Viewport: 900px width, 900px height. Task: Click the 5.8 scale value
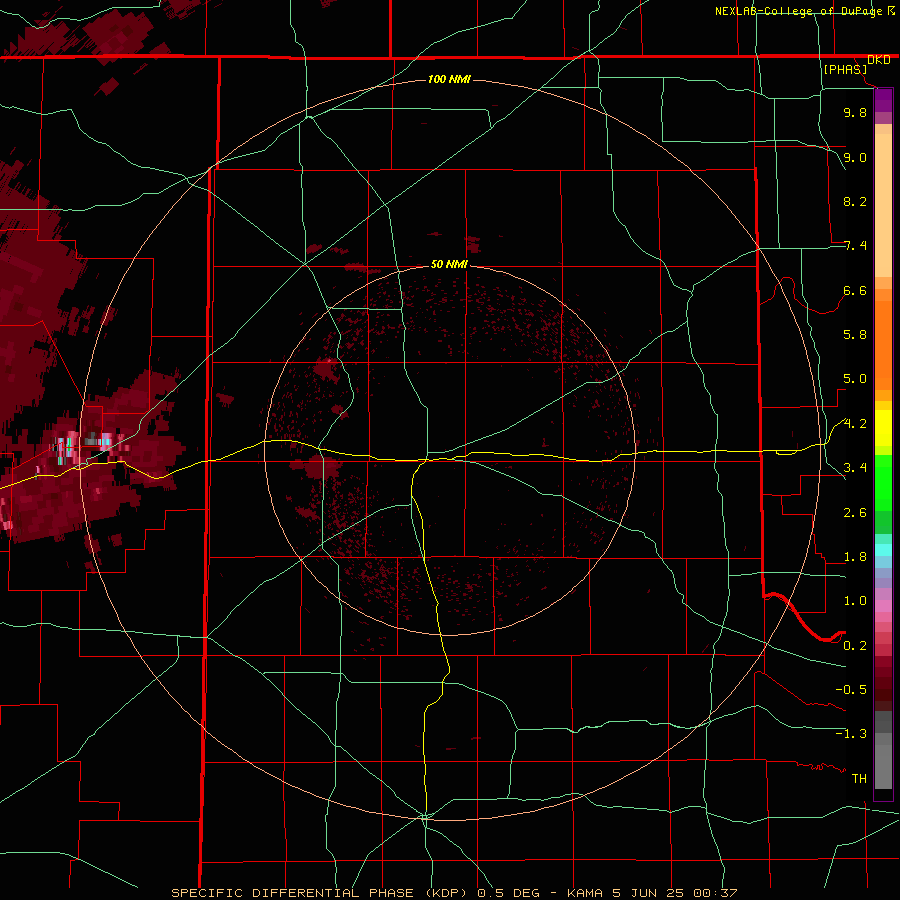click(x=855, y=335)
